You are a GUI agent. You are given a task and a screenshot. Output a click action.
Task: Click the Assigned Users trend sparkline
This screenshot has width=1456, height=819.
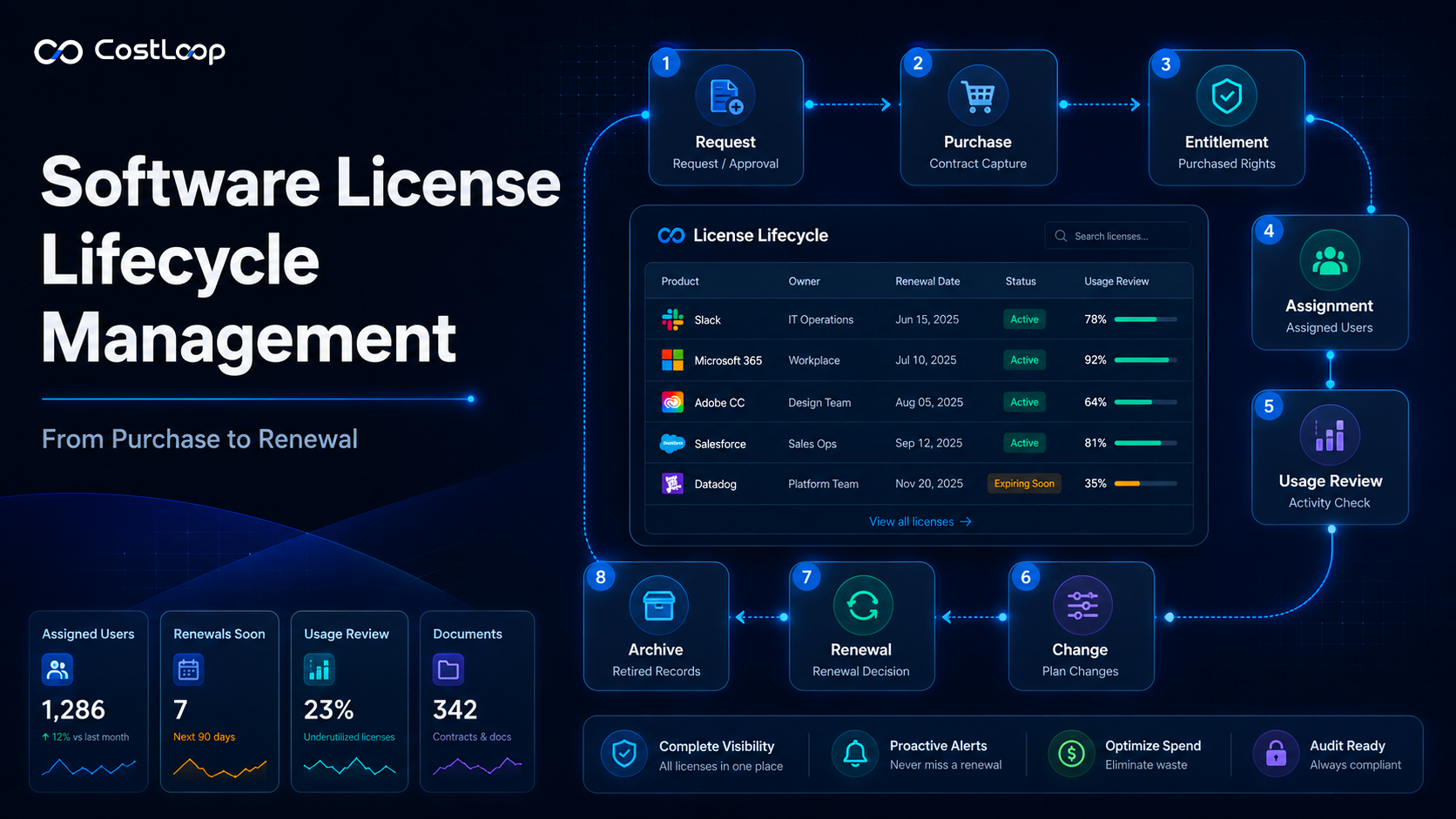(x=89, y=768)
